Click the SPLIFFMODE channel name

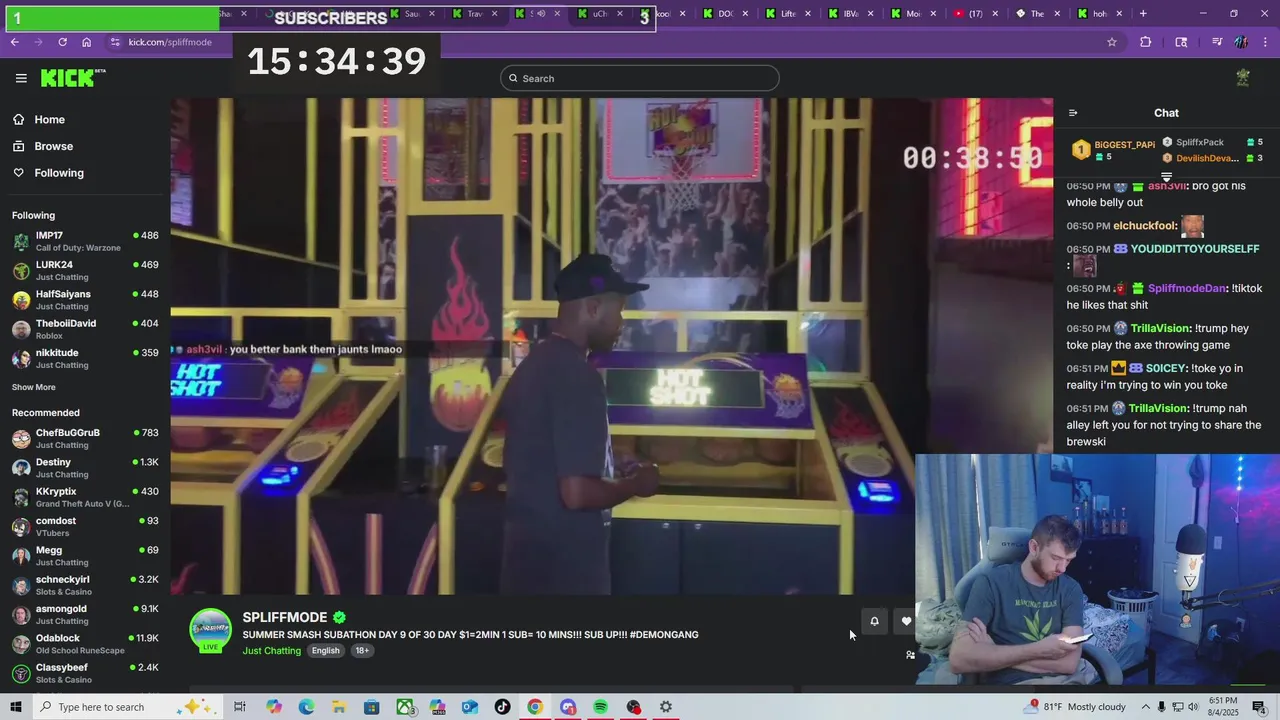click(x=285, y=618)
